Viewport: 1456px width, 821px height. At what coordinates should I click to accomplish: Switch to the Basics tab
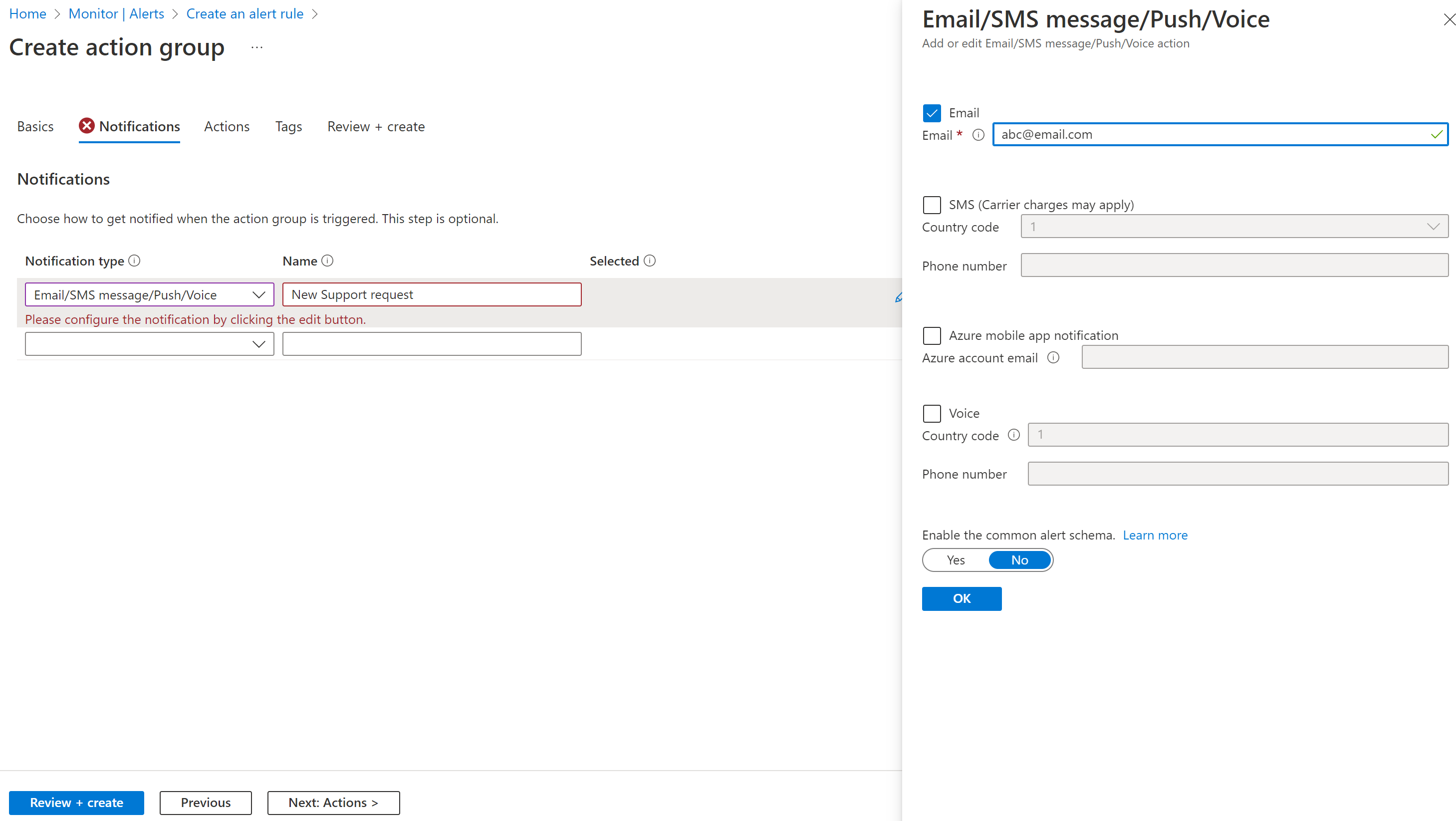[35, 126]
